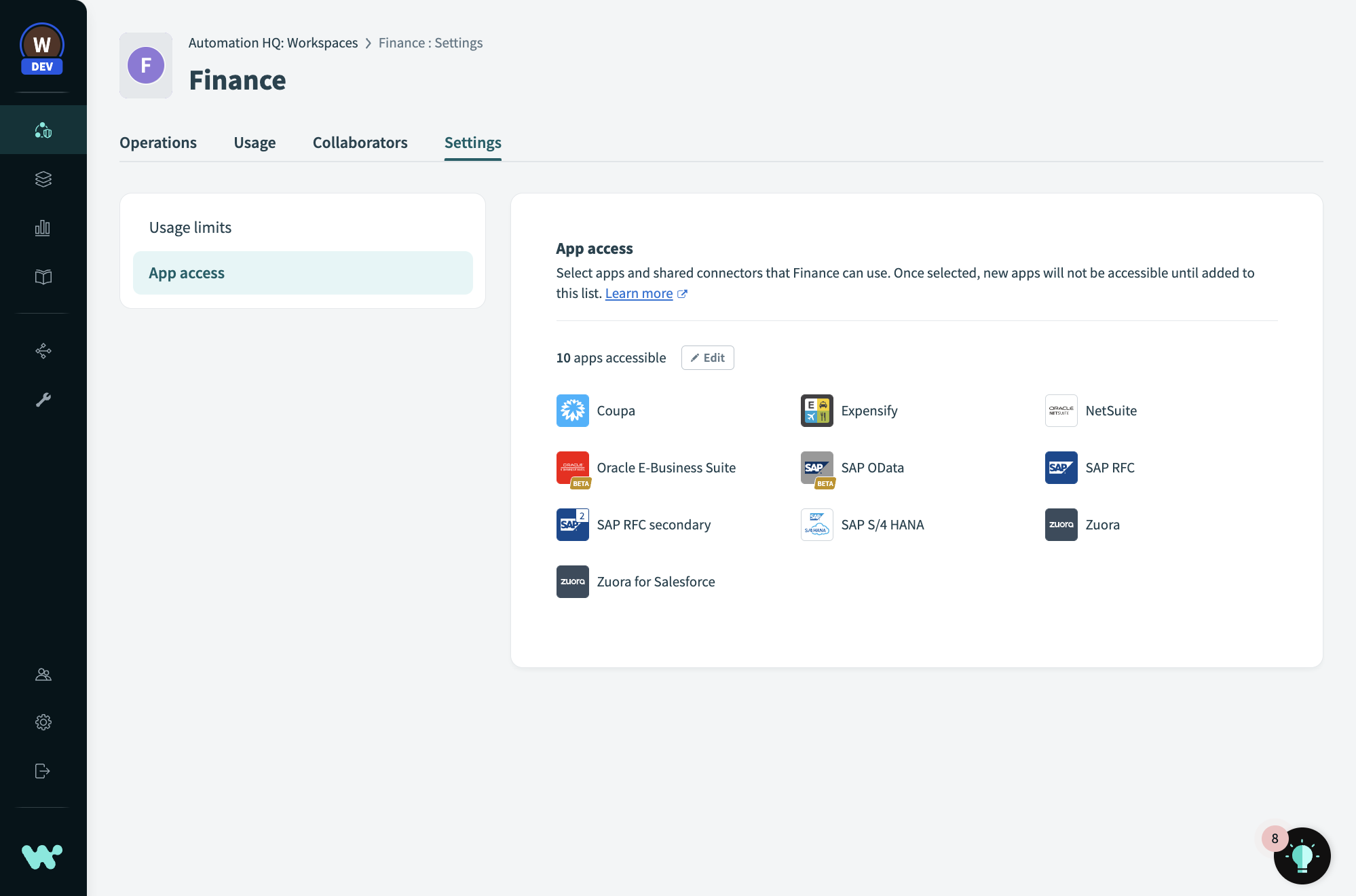The height and width of the screenshot is (896, 1356).
Task: Open the lightbulb help widget
Action: coord(1301,856)
